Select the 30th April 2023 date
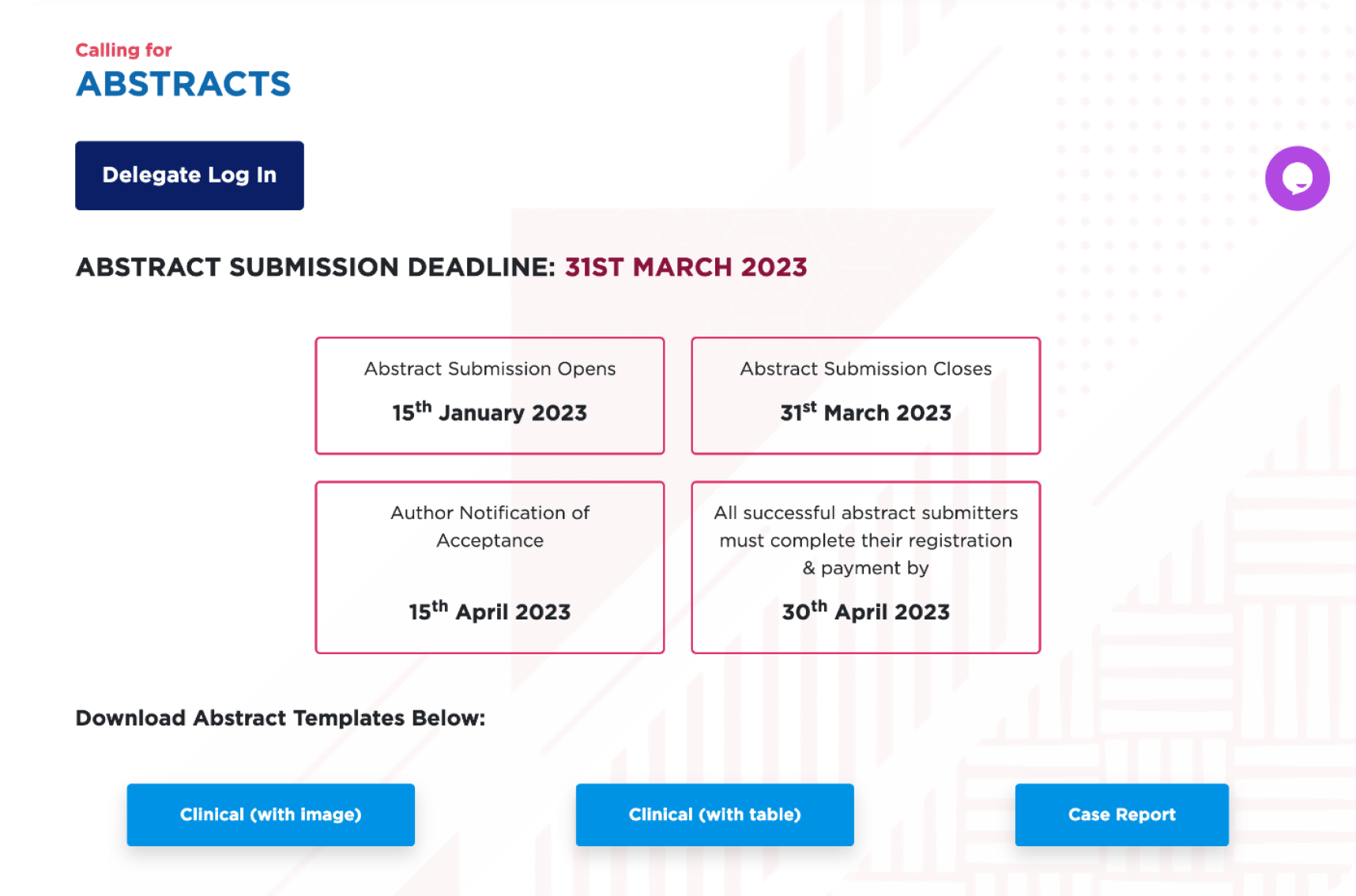The image size is (1356, 896). [865, 612]
